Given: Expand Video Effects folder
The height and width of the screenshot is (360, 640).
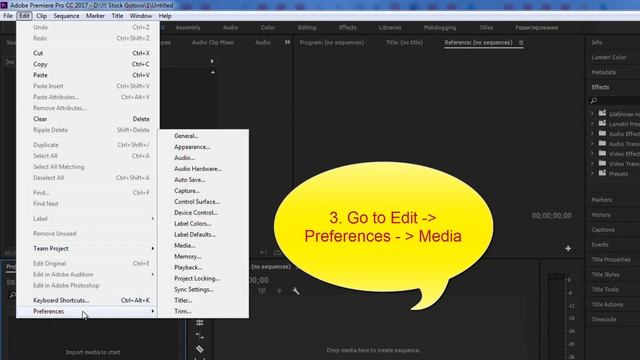Looking at the screenshot, I should pyautogui.click(x=592, y=153).
